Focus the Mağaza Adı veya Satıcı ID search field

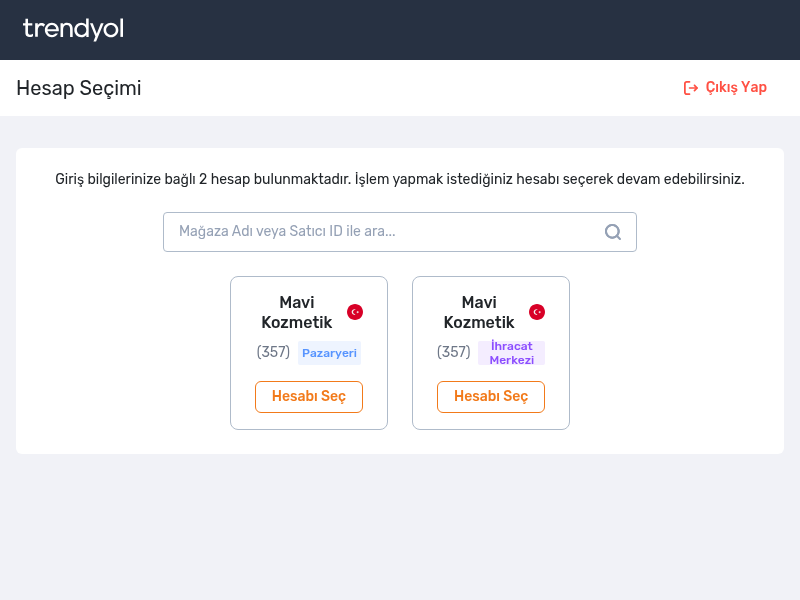[399, 232]
